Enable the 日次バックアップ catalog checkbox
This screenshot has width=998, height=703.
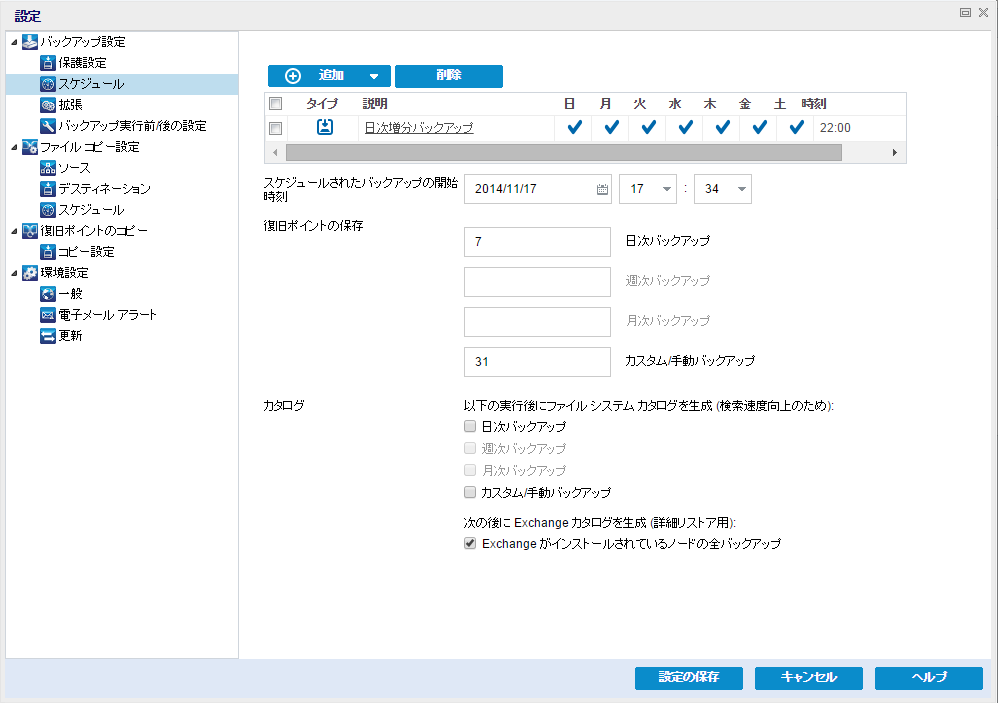click(x=469, y=426)
